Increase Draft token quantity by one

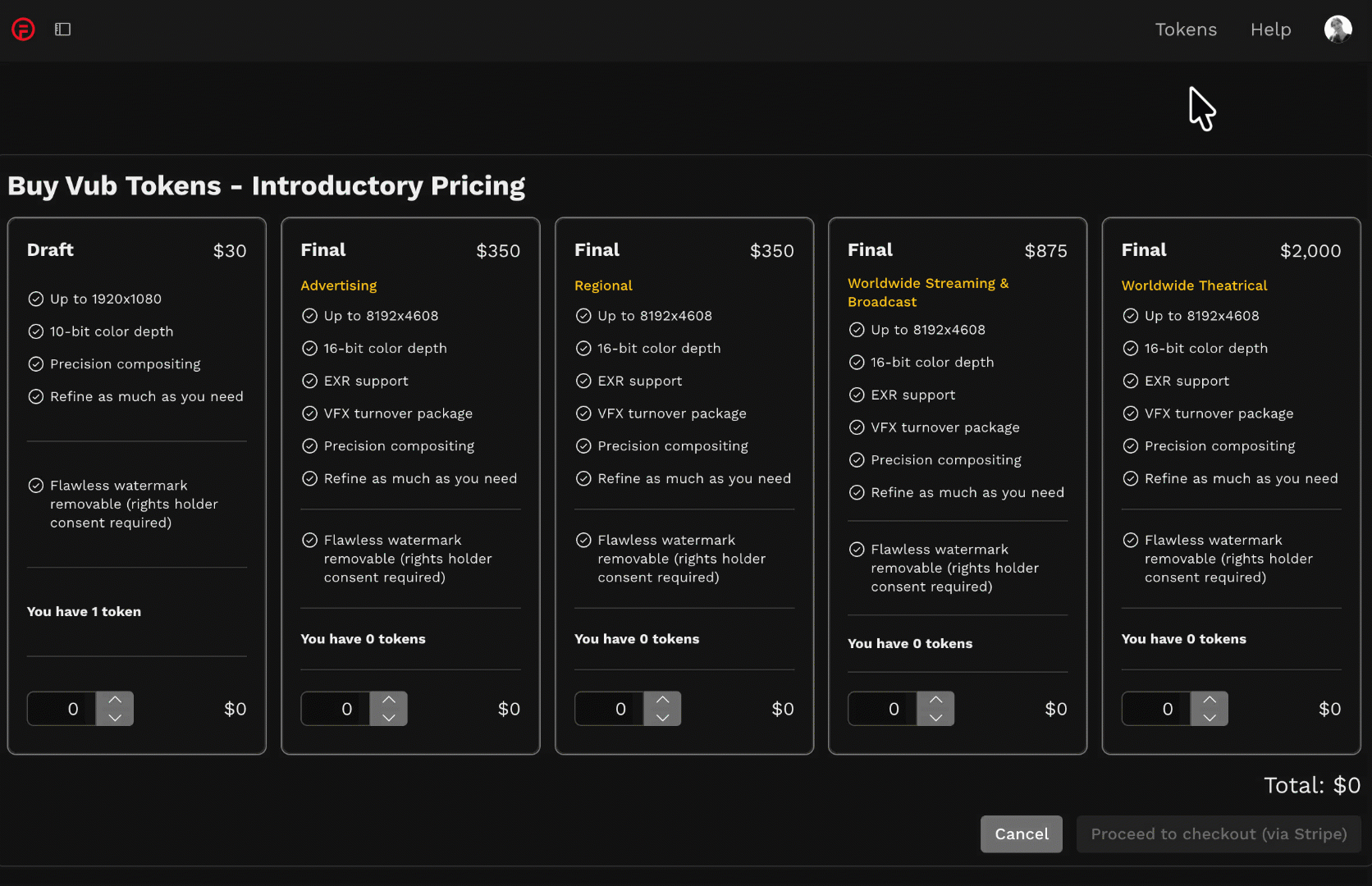tap(115, 700)
